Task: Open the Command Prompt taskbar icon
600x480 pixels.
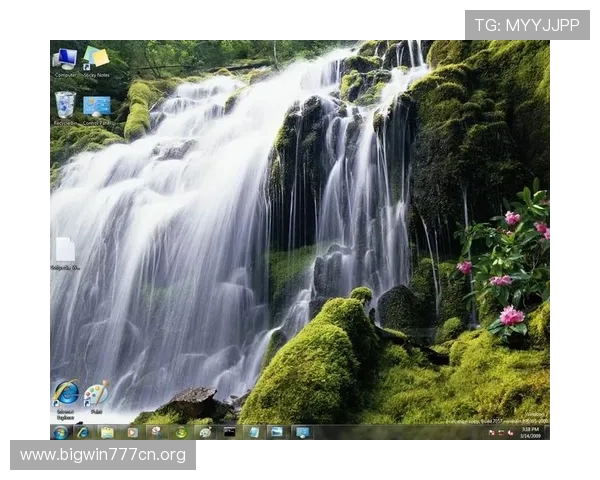Action: 229,432
